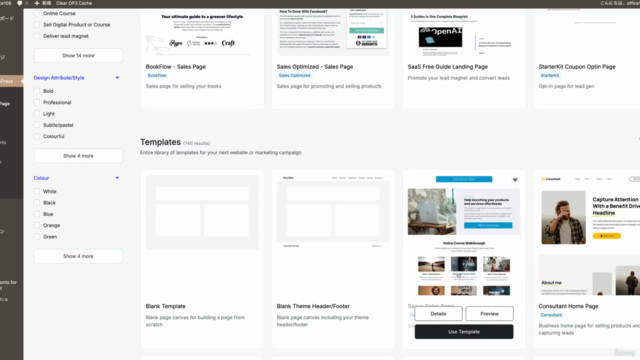Select the Colourful style checkbox

37,136
